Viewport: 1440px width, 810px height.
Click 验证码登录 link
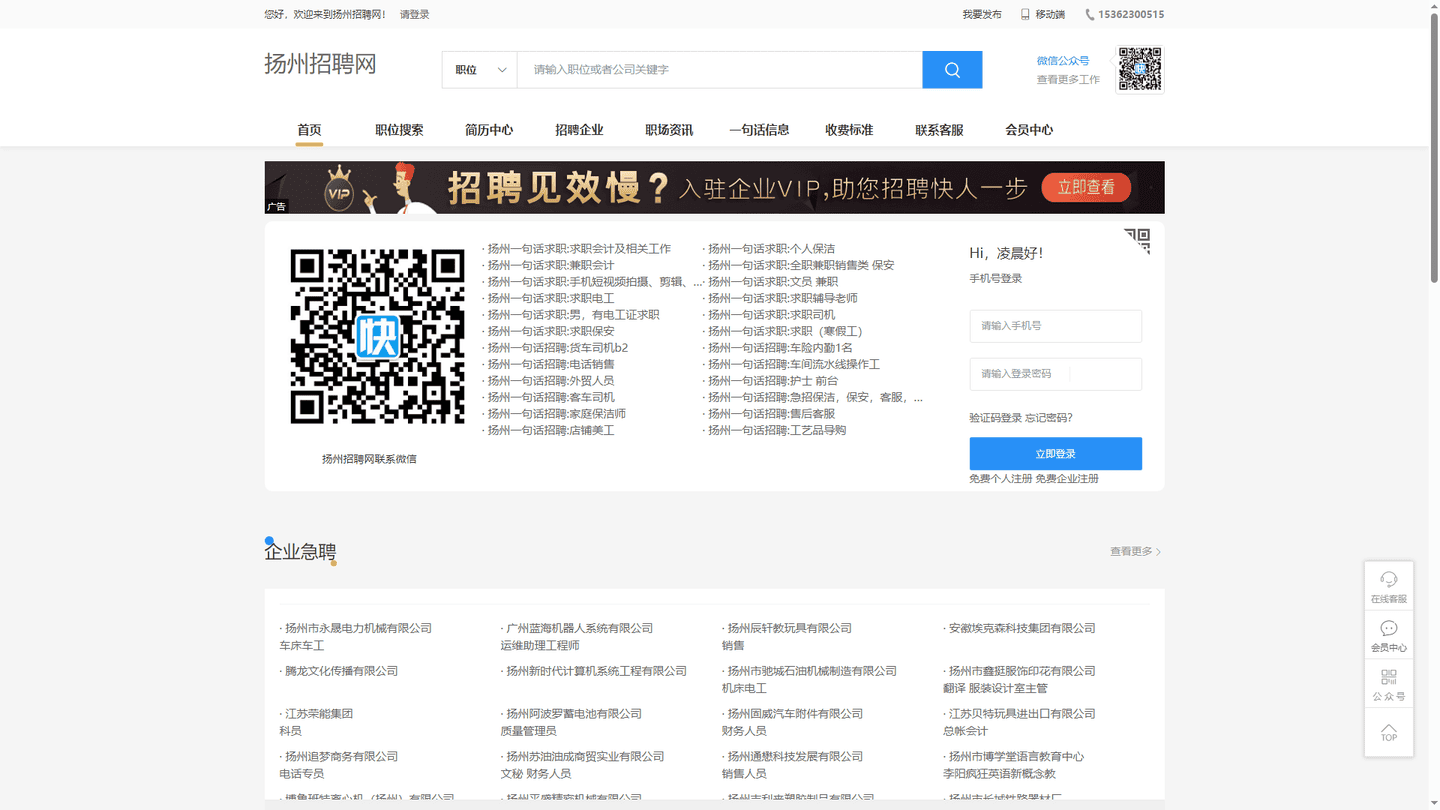pos(995,418)
